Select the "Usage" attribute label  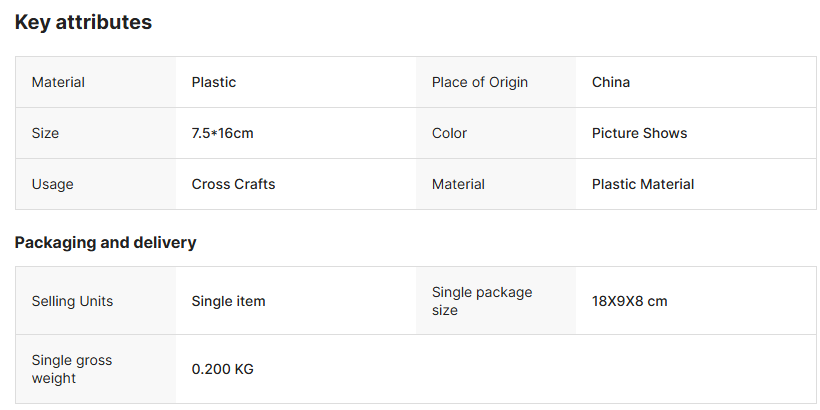tap(52, 184)
